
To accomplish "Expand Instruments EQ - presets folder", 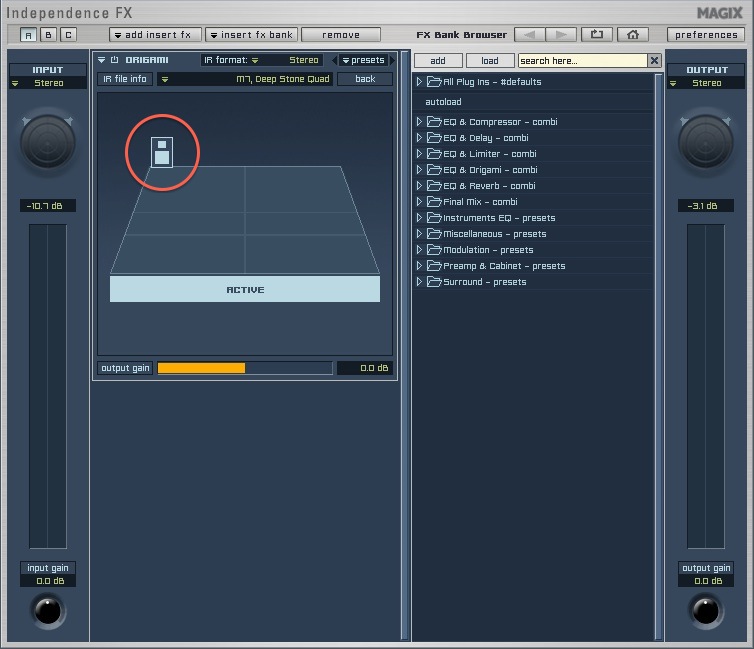I will (x=419, y=218).
